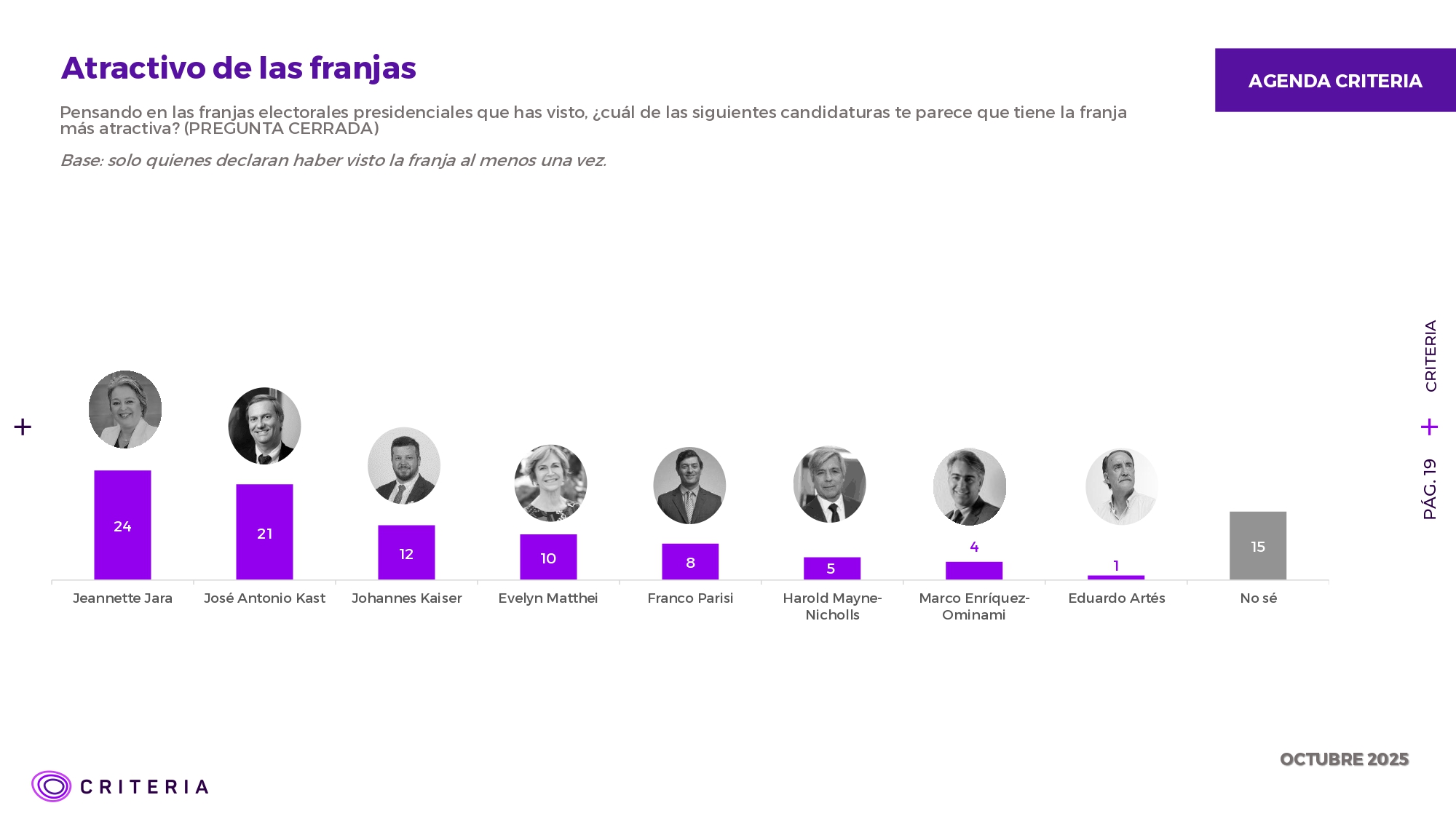1456x819 pixels.
Task: Select the portrait above Marco Enríquez-Ominami bar
Action: point(970,486)
